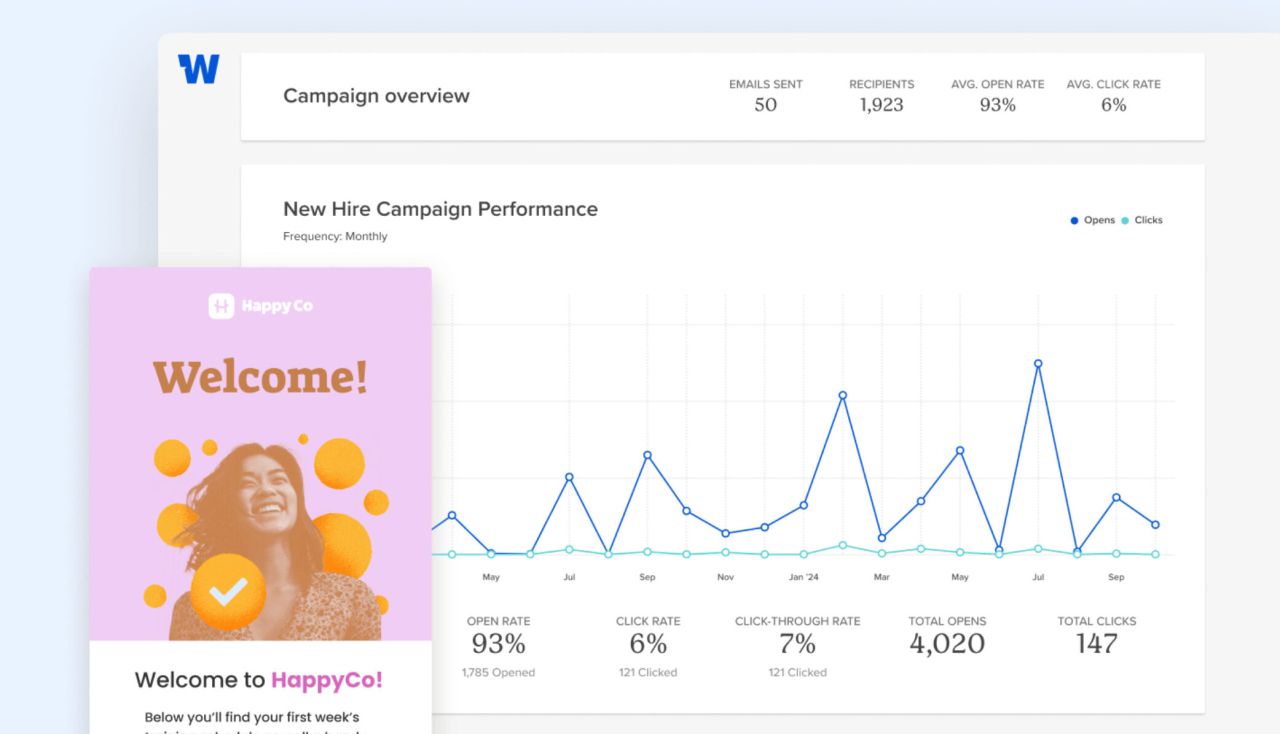Click 6% under Avg. Click Rate in Campaign overview

click(x=1113, y=105)
